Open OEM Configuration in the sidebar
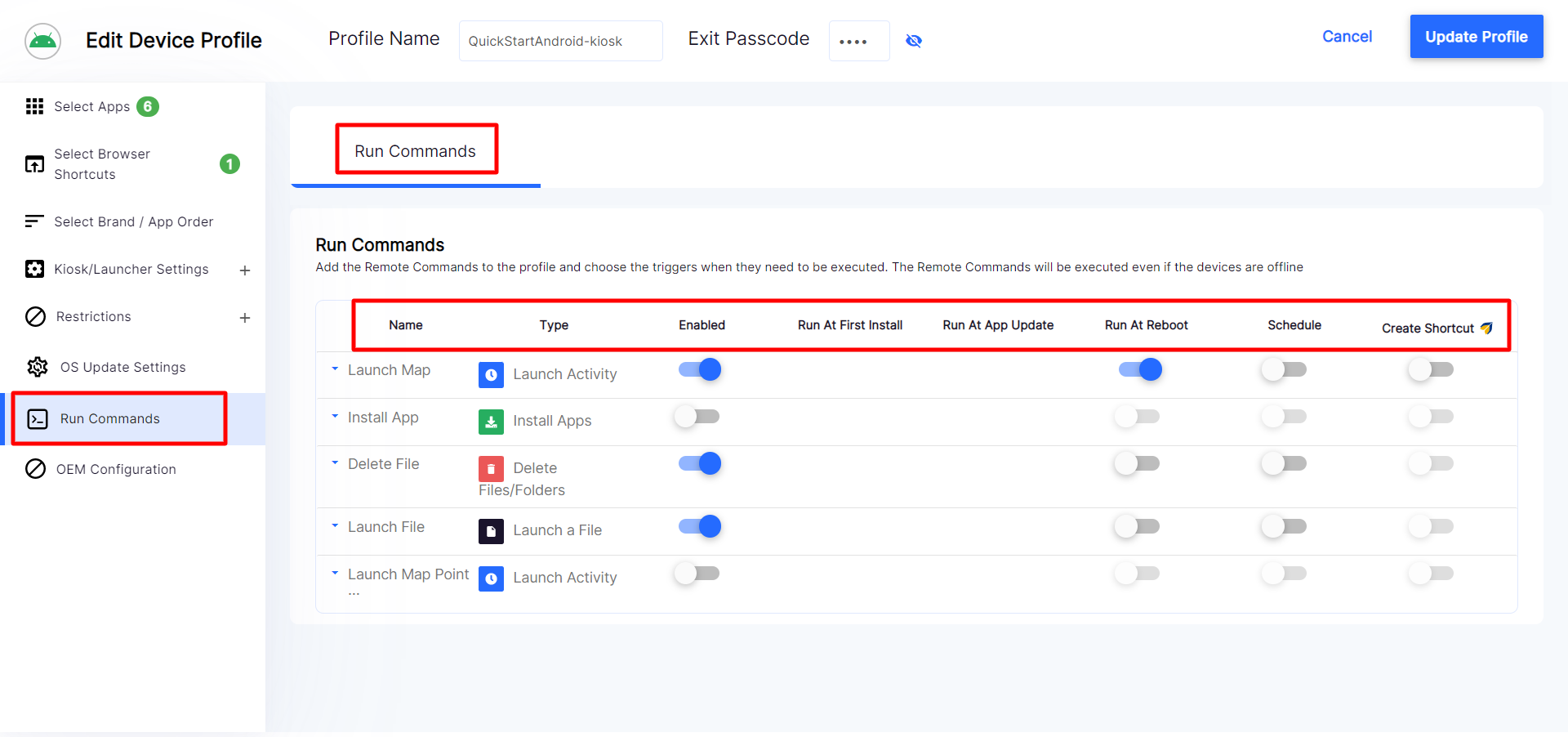1568x737 pixels. (x=116, y=469)
